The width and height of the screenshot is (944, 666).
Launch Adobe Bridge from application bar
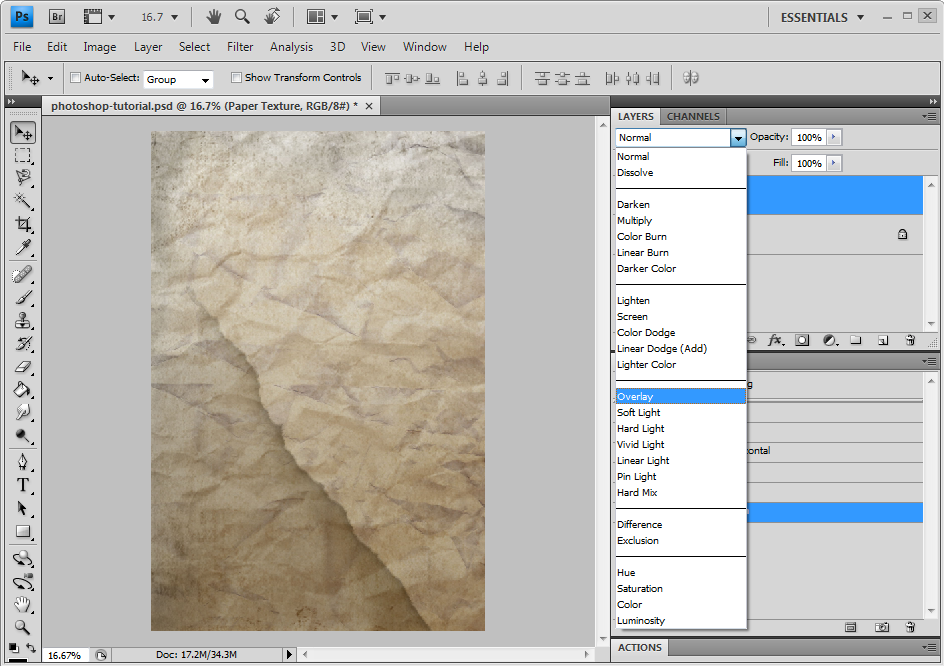[x=57, y=17]
